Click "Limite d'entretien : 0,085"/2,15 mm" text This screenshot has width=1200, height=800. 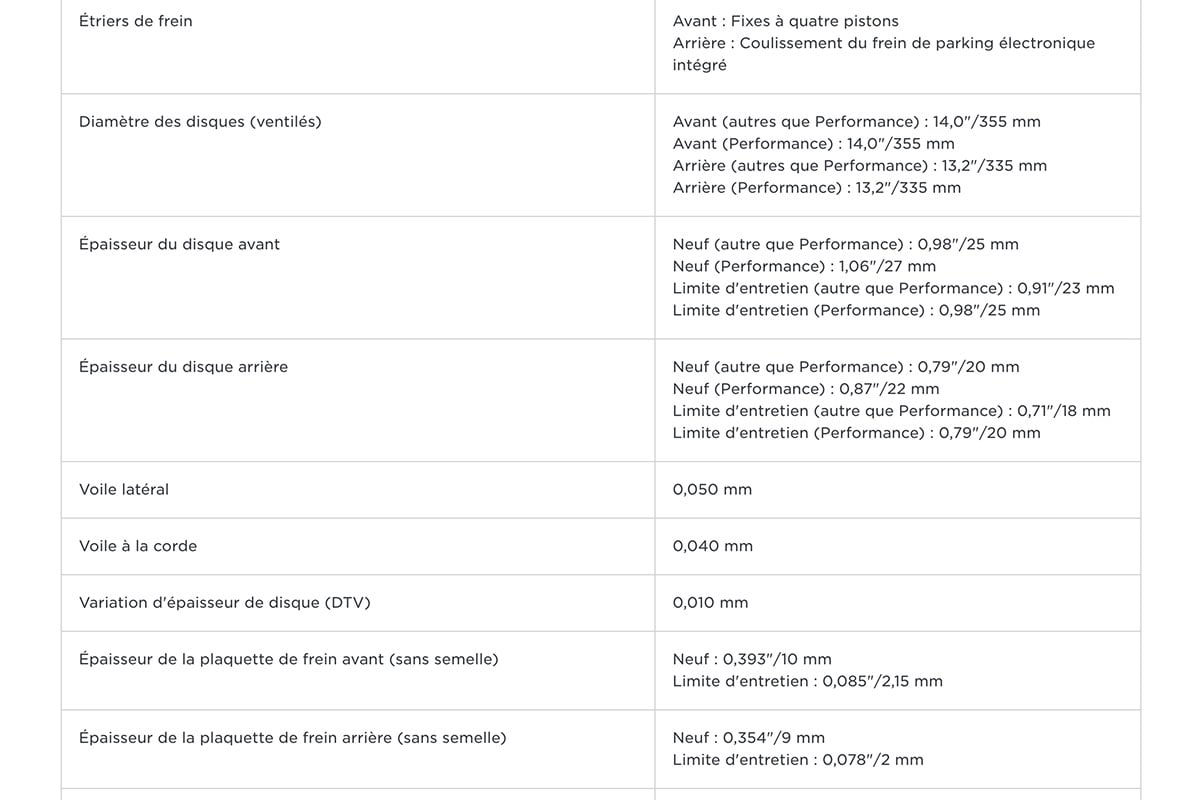(807, 682)
